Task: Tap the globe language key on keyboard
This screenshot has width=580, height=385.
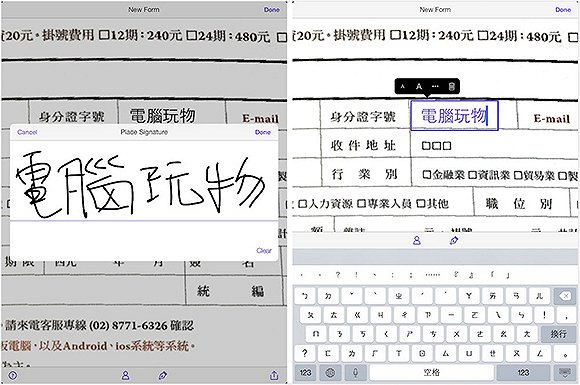Action: click(x=330, y=372)
